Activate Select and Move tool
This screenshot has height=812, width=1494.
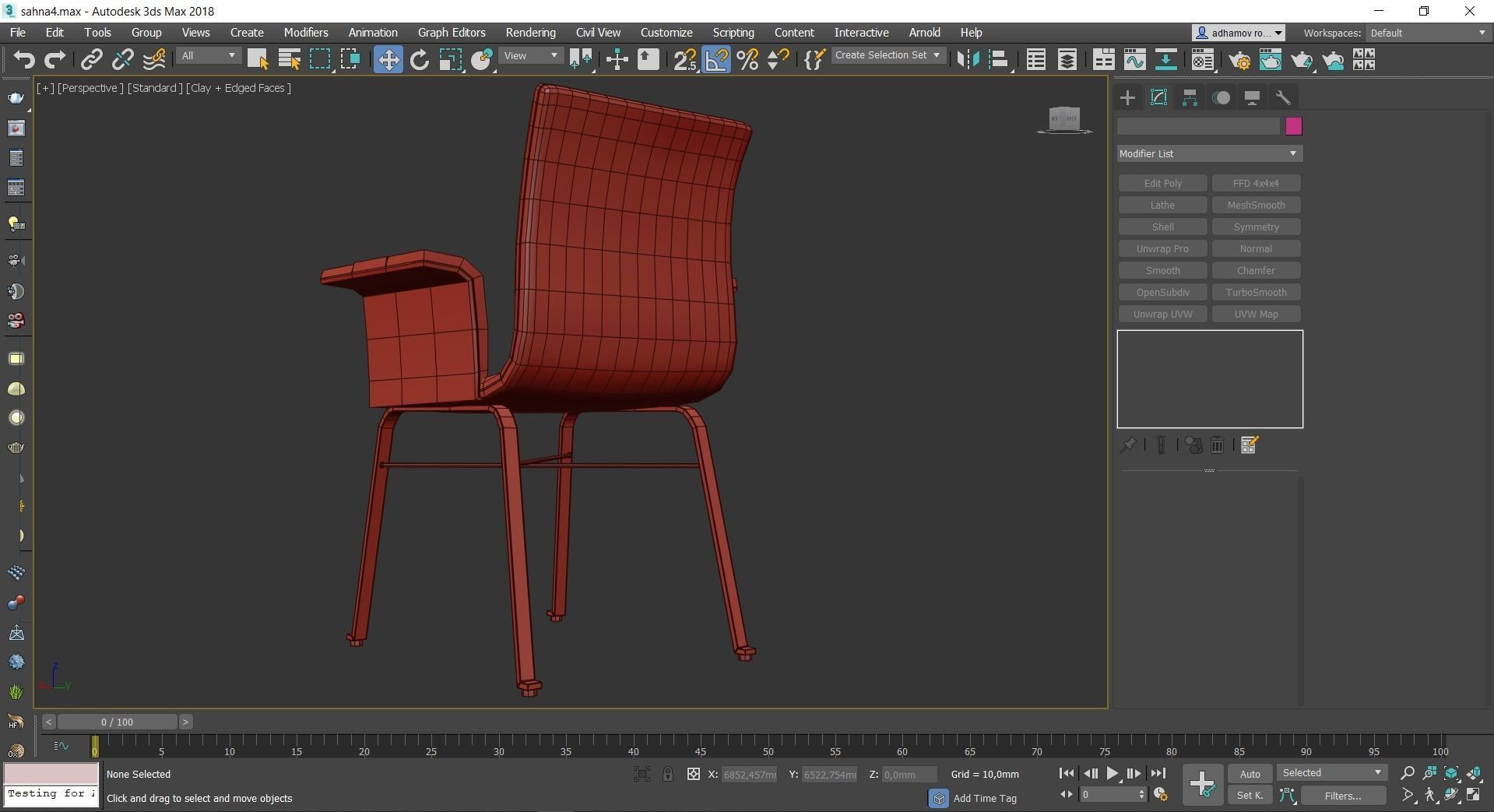(x=388, y=60)
